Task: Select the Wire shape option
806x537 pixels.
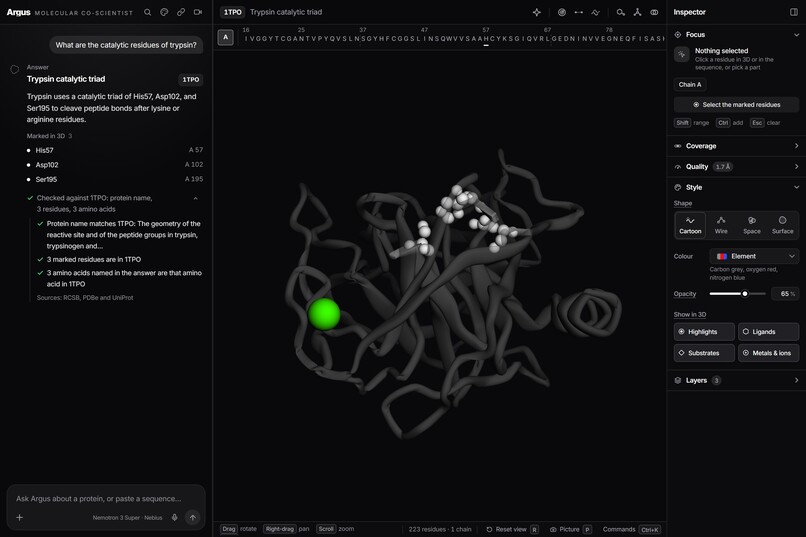Action: click(x=721, y=225)
